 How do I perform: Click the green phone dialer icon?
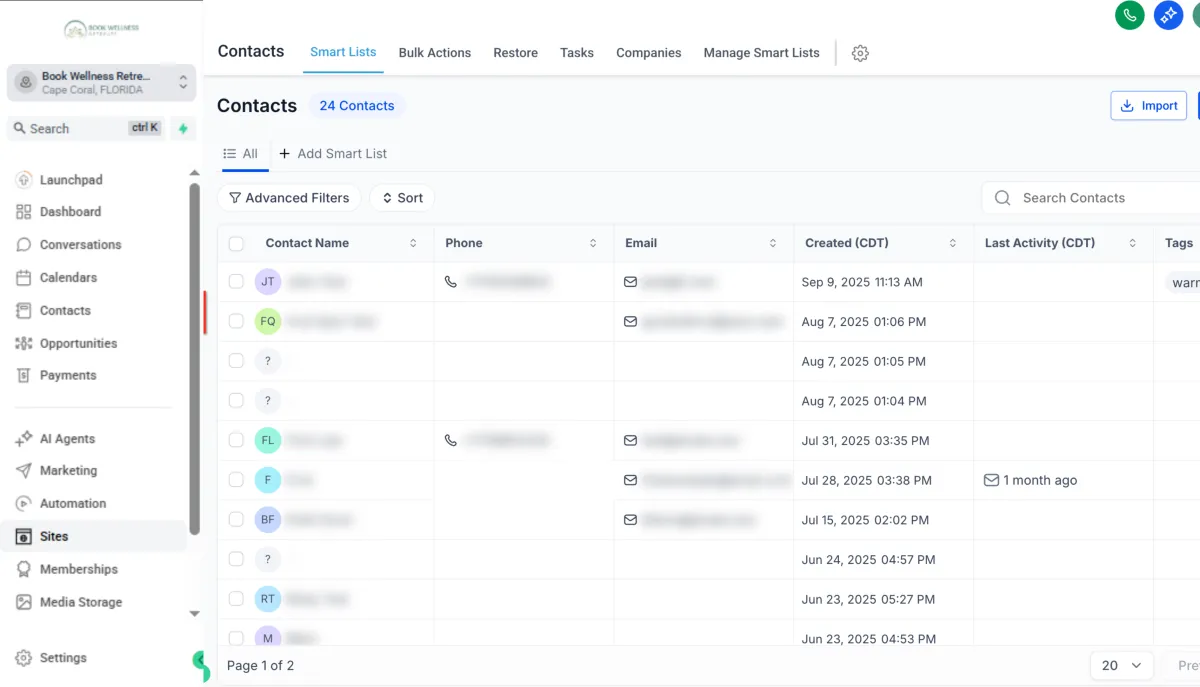(1130, 15)
